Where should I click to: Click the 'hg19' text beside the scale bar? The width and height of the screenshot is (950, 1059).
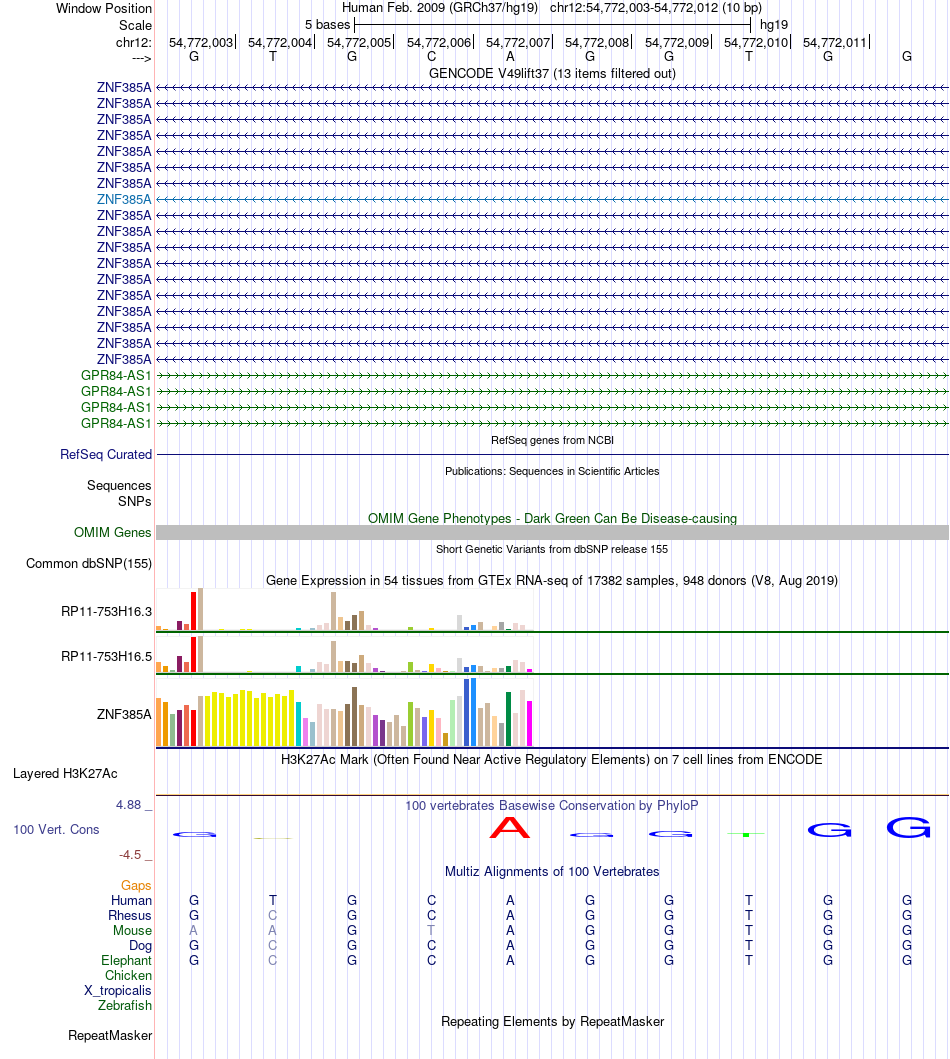pyautogui.click(x=774, y=25)
